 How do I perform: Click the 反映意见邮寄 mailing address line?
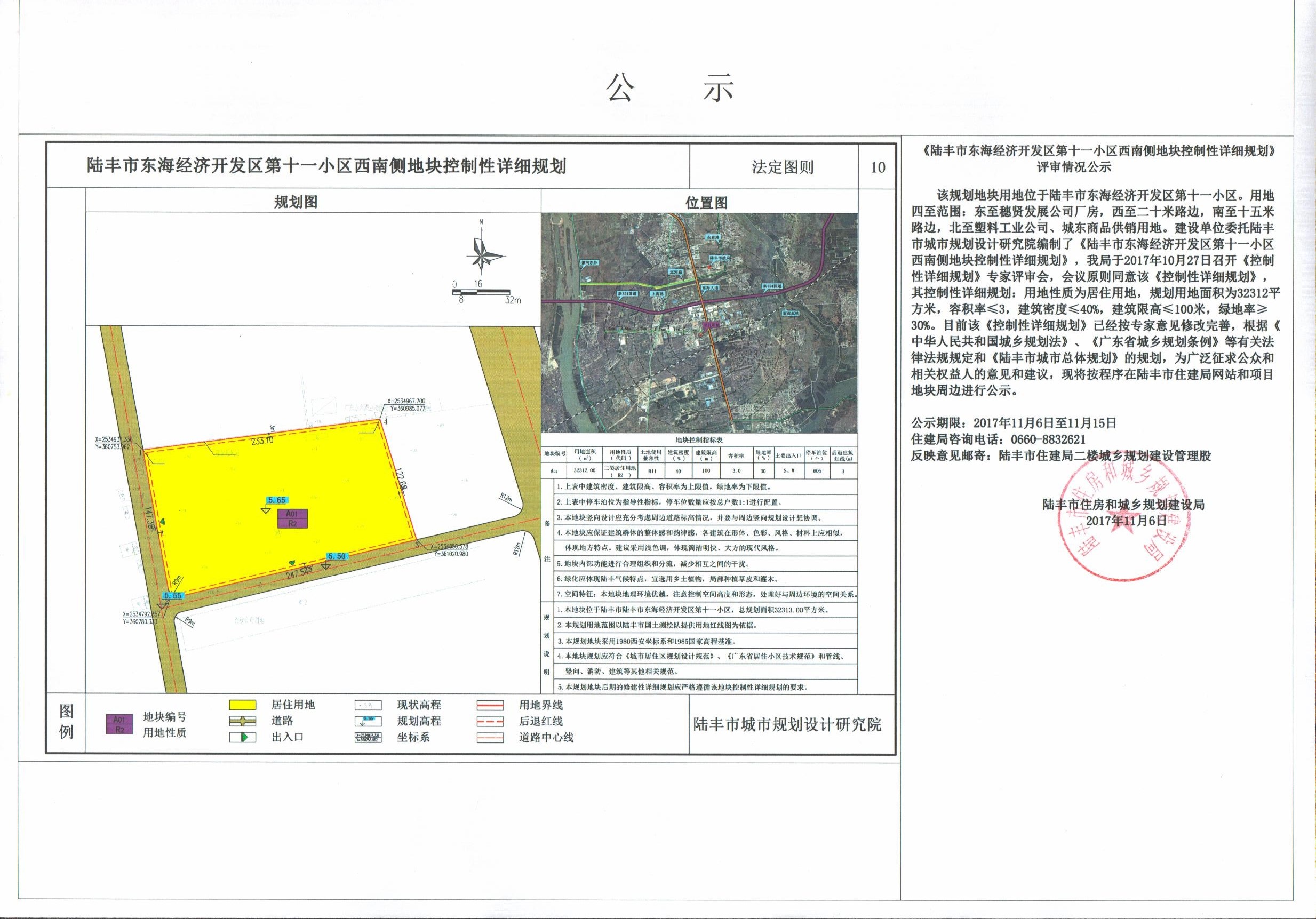pos(1061,455)
